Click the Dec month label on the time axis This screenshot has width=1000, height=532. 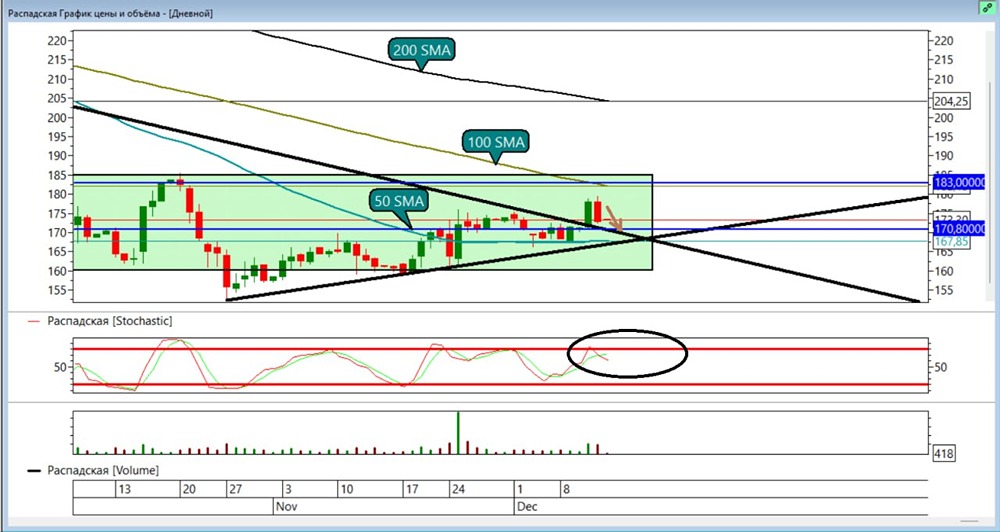pyautogui.click(x=527, y=506)
